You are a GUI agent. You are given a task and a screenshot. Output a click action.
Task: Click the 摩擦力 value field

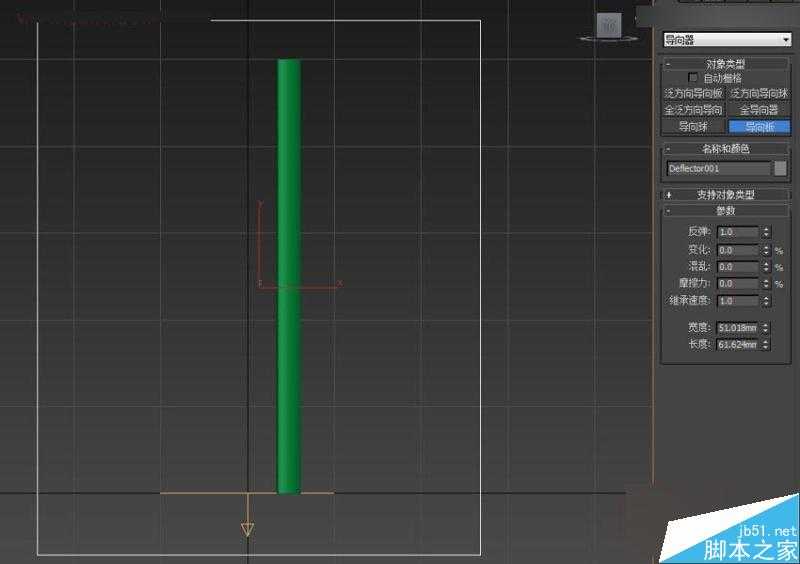(738, 283)
